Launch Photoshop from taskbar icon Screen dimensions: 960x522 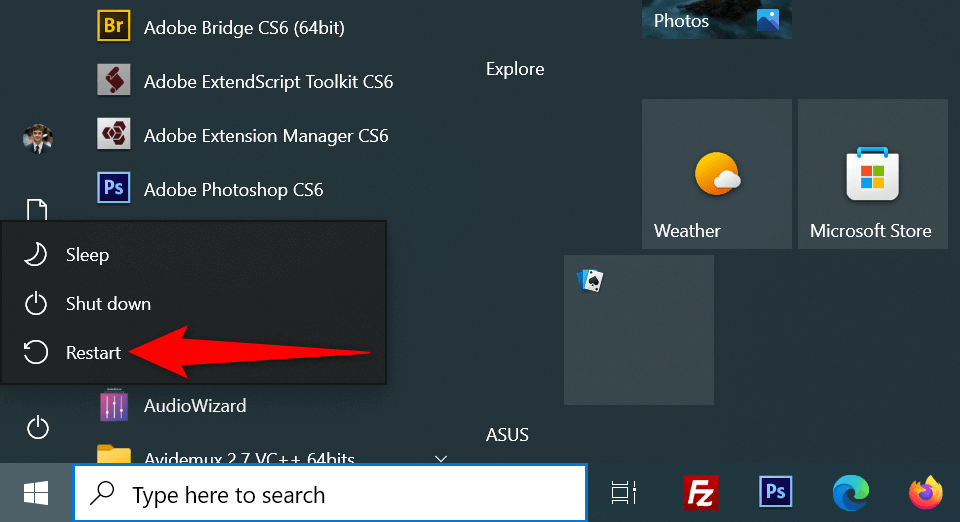[776, 492]
